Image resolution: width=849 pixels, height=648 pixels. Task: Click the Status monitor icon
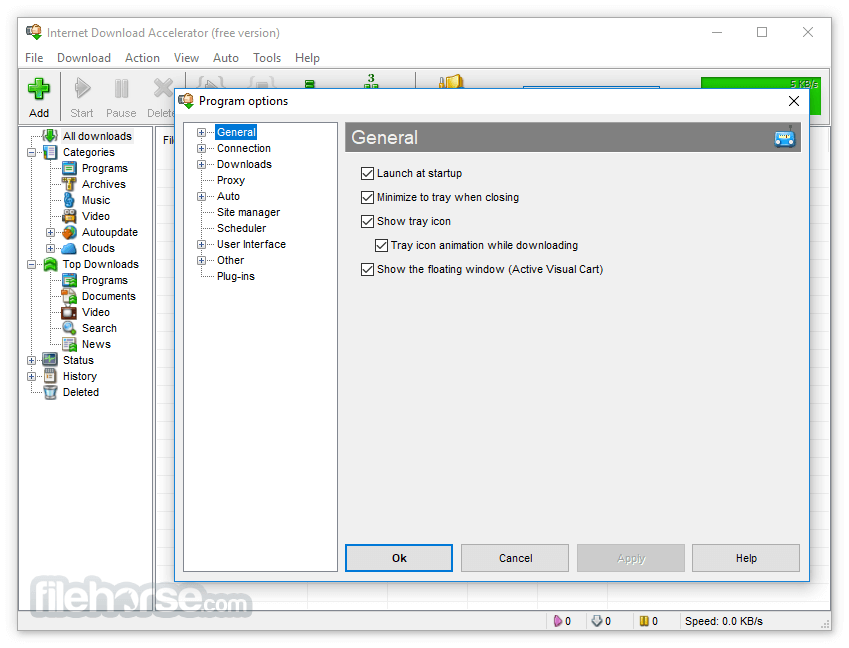pyautogui.click(x=50, y=360)
